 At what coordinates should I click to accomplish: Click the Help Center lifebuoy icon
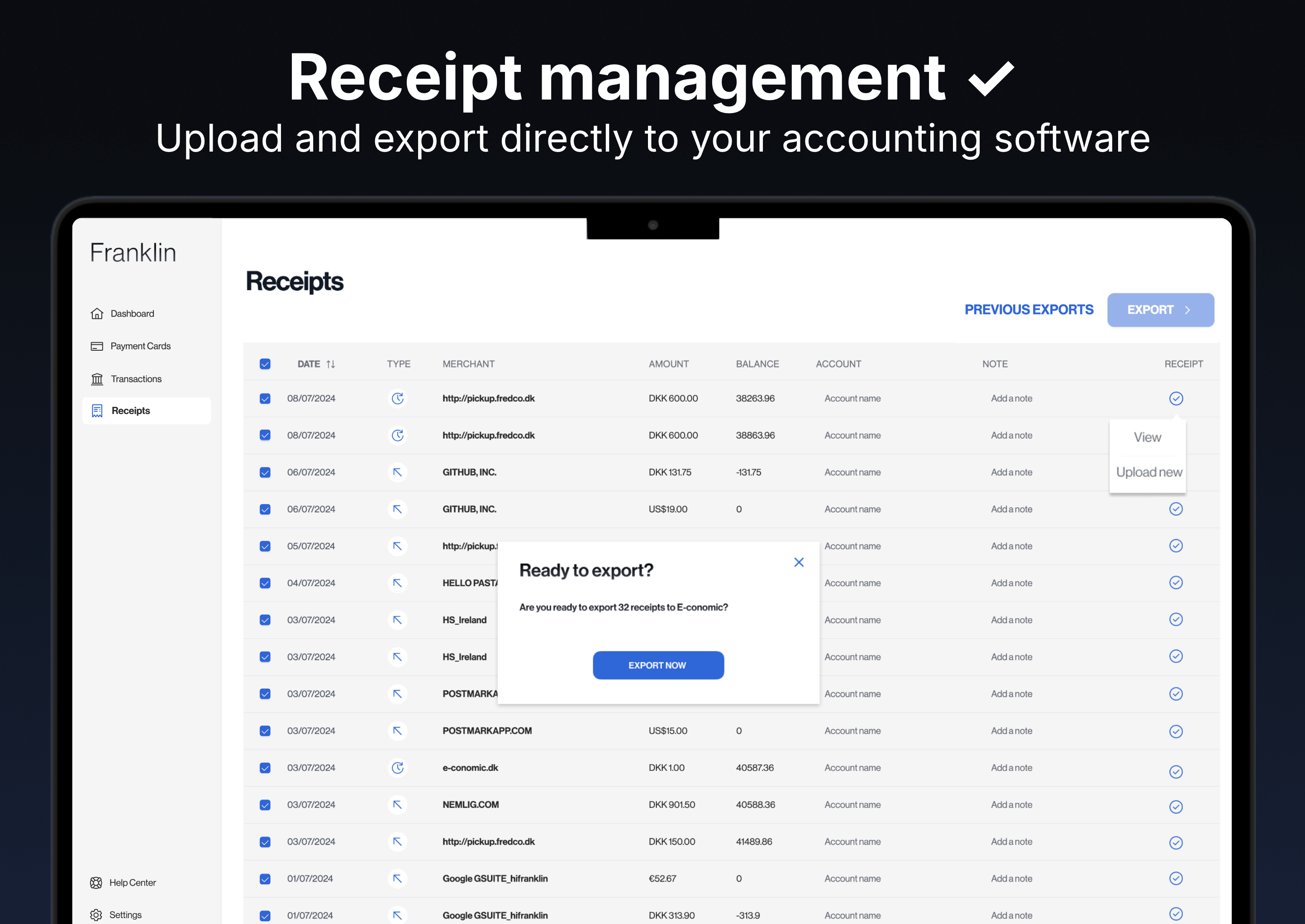coord(96,882)
